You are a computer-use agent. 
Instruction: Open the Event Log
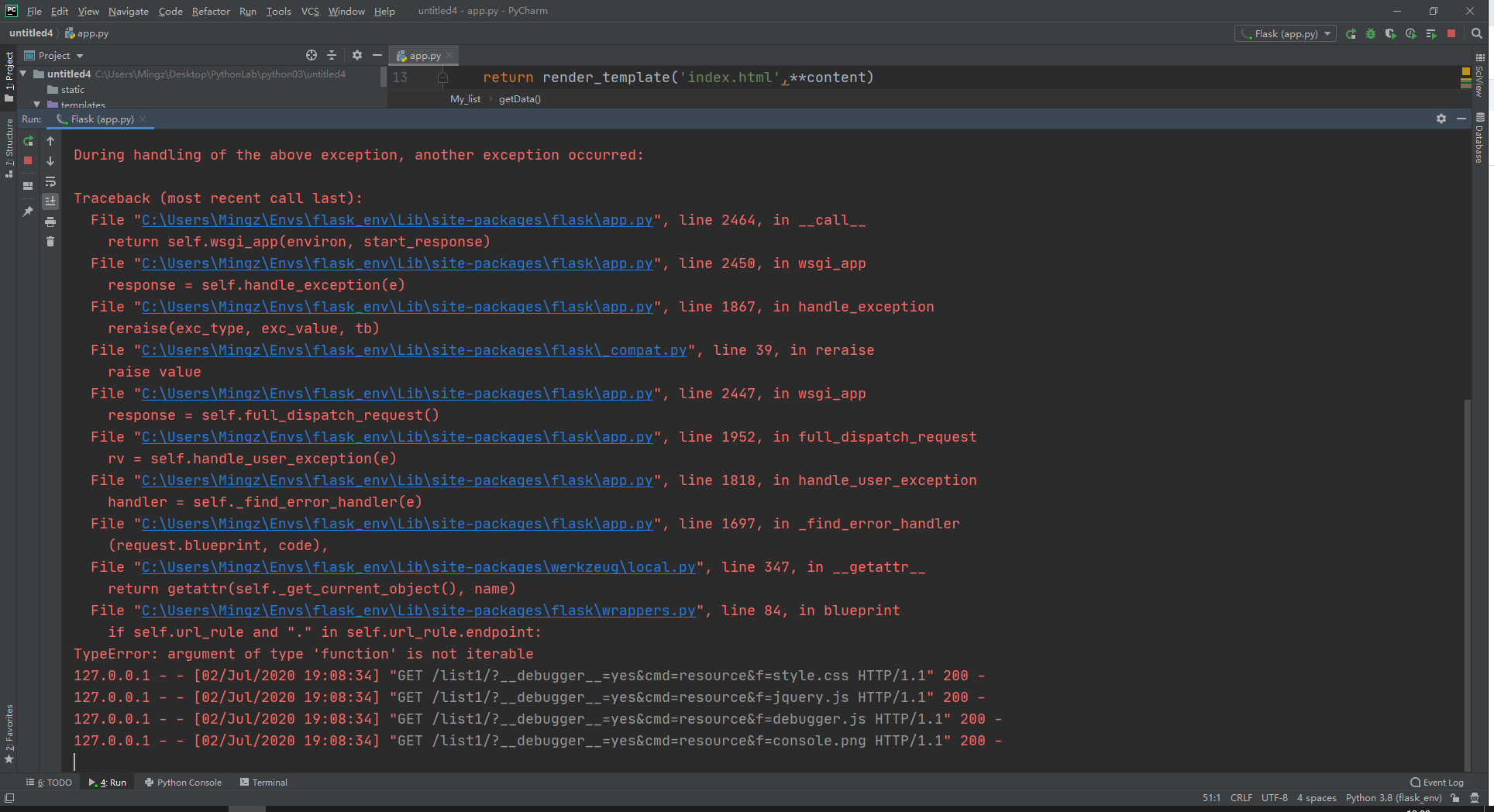click(1437, 783)
